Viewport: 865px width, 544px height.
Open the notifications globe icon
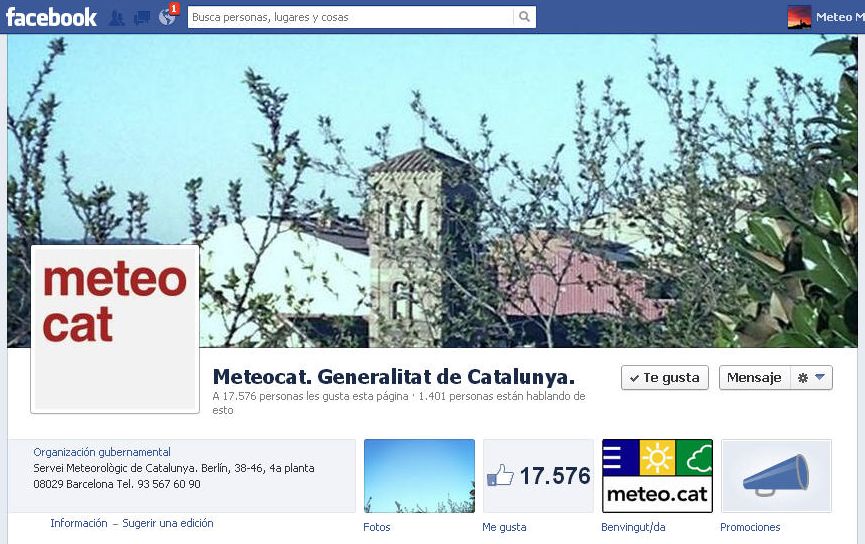[x=167, y=17]
